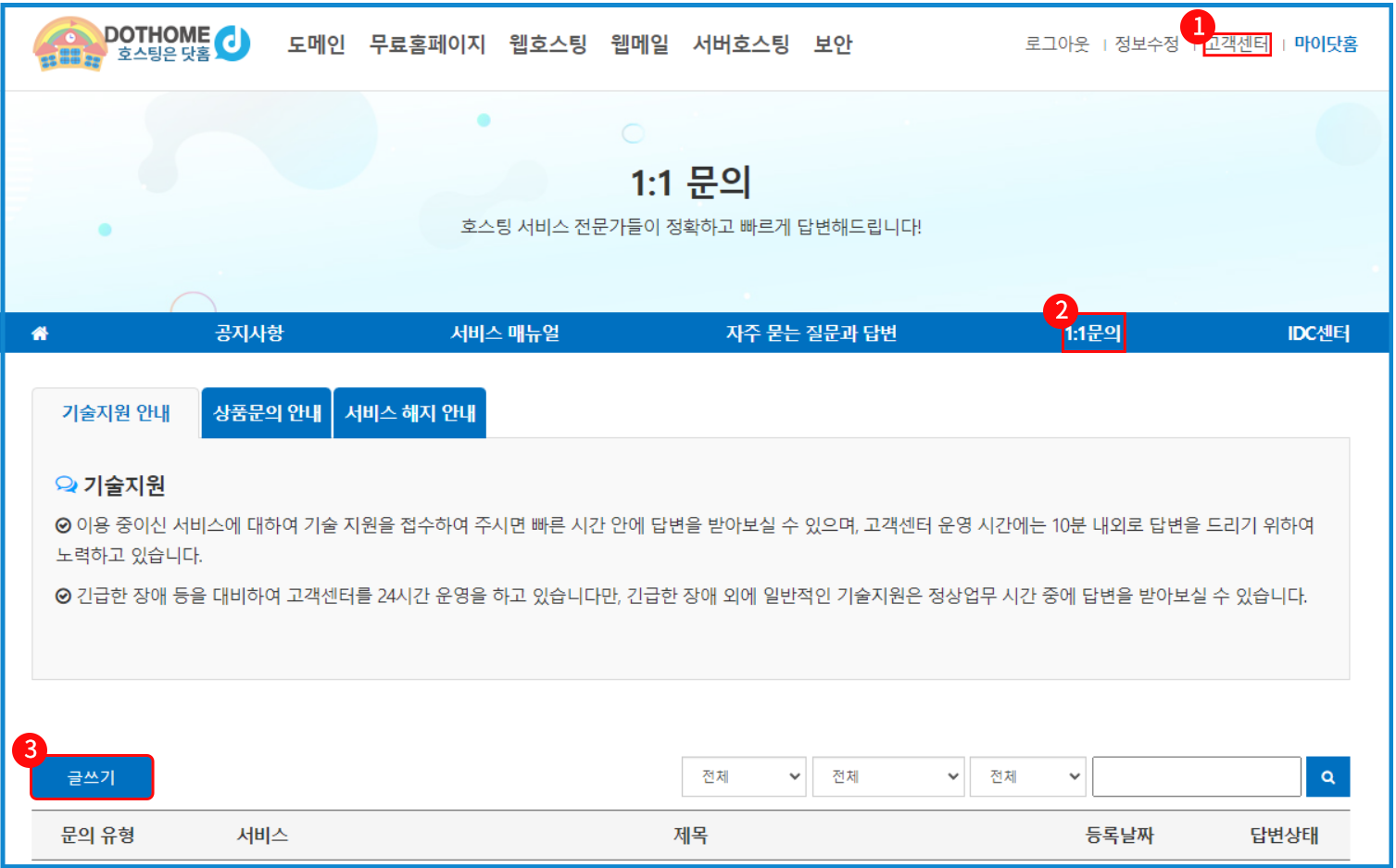Click the search text input field
The width and height of the screenshot is (1396, 868).
(1196, 777)
